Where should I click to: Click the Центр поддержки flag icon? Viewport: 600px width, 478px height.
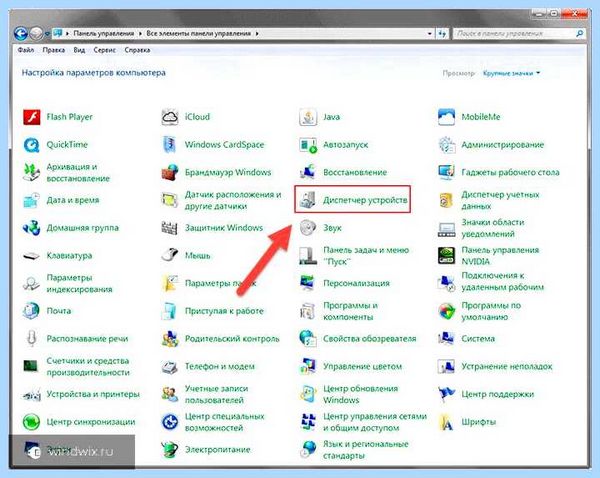pyautogui.click(x=447, y=394)
